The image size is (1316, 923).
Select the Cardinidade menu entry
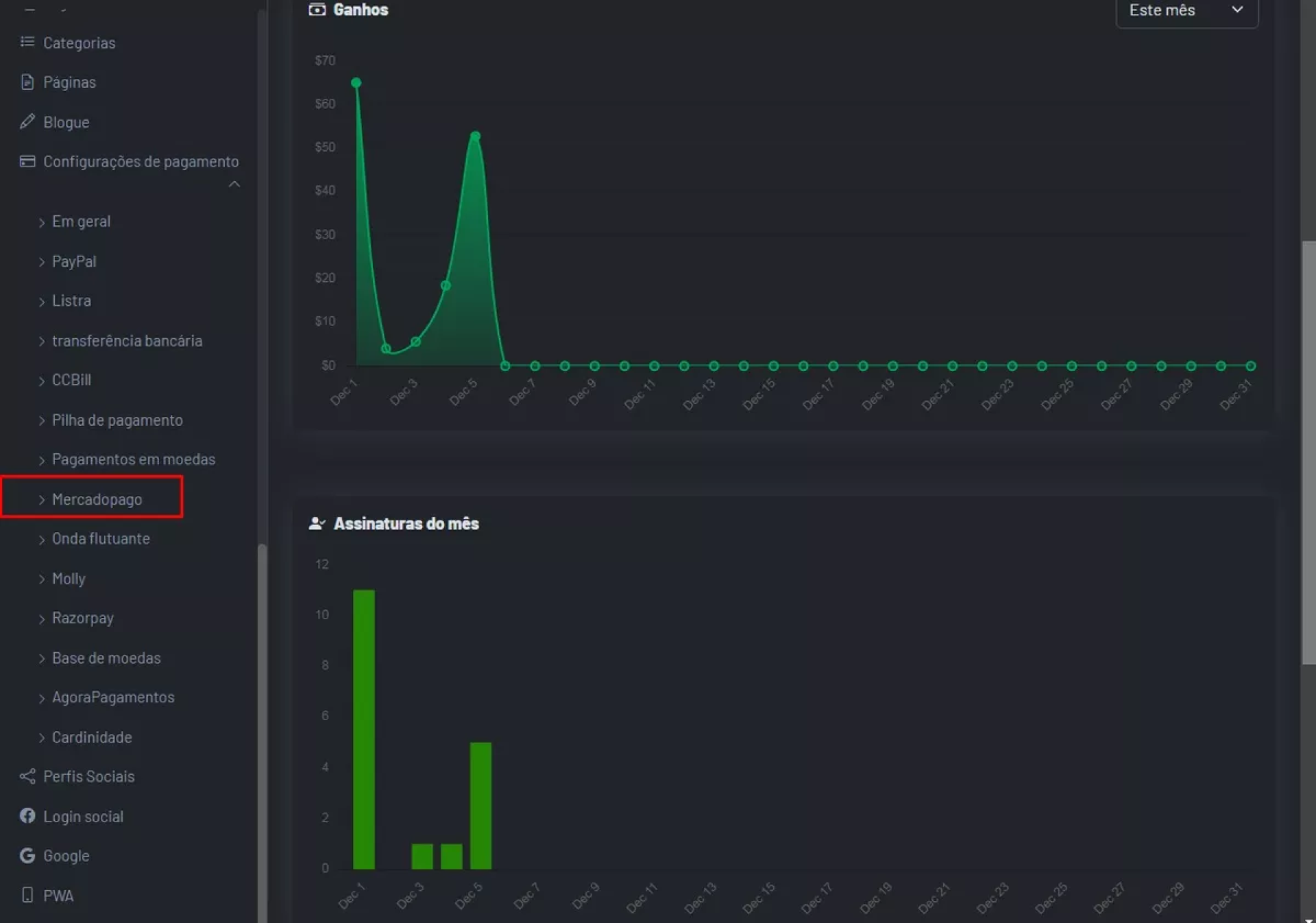[x=92, y=738]
